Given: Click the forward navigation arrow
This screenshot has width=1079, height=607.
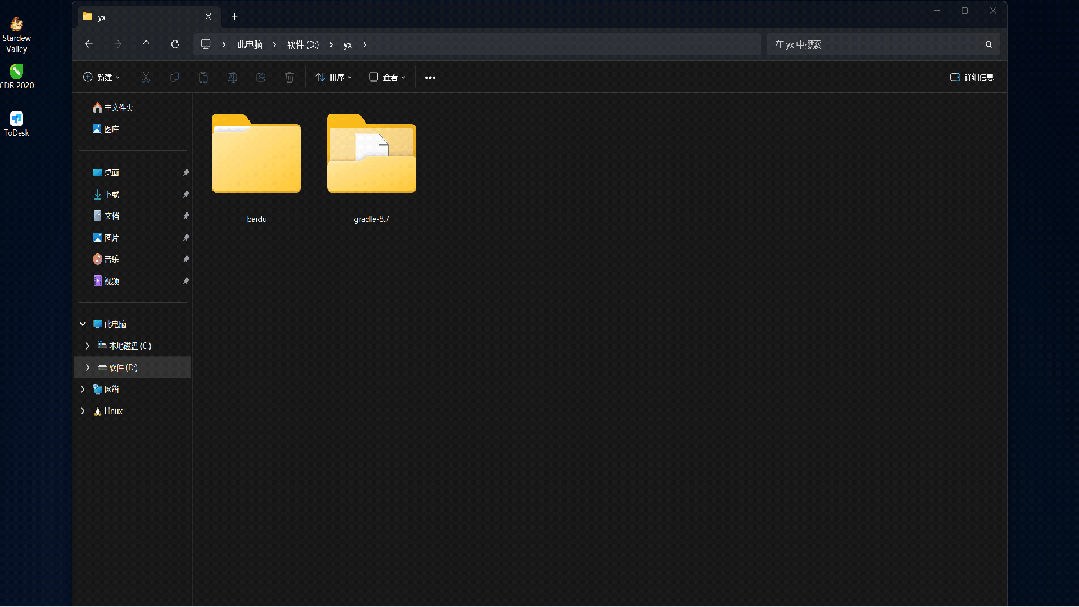Looking at the screenshot, I should point(118,44).
